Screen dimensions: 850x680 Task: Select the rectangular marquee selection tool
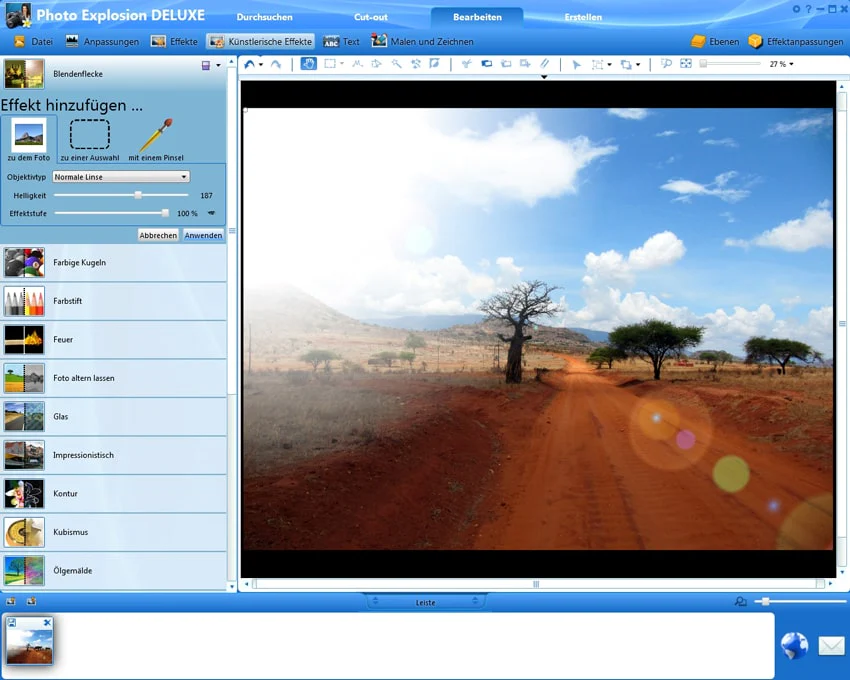[x=330, y=64]
